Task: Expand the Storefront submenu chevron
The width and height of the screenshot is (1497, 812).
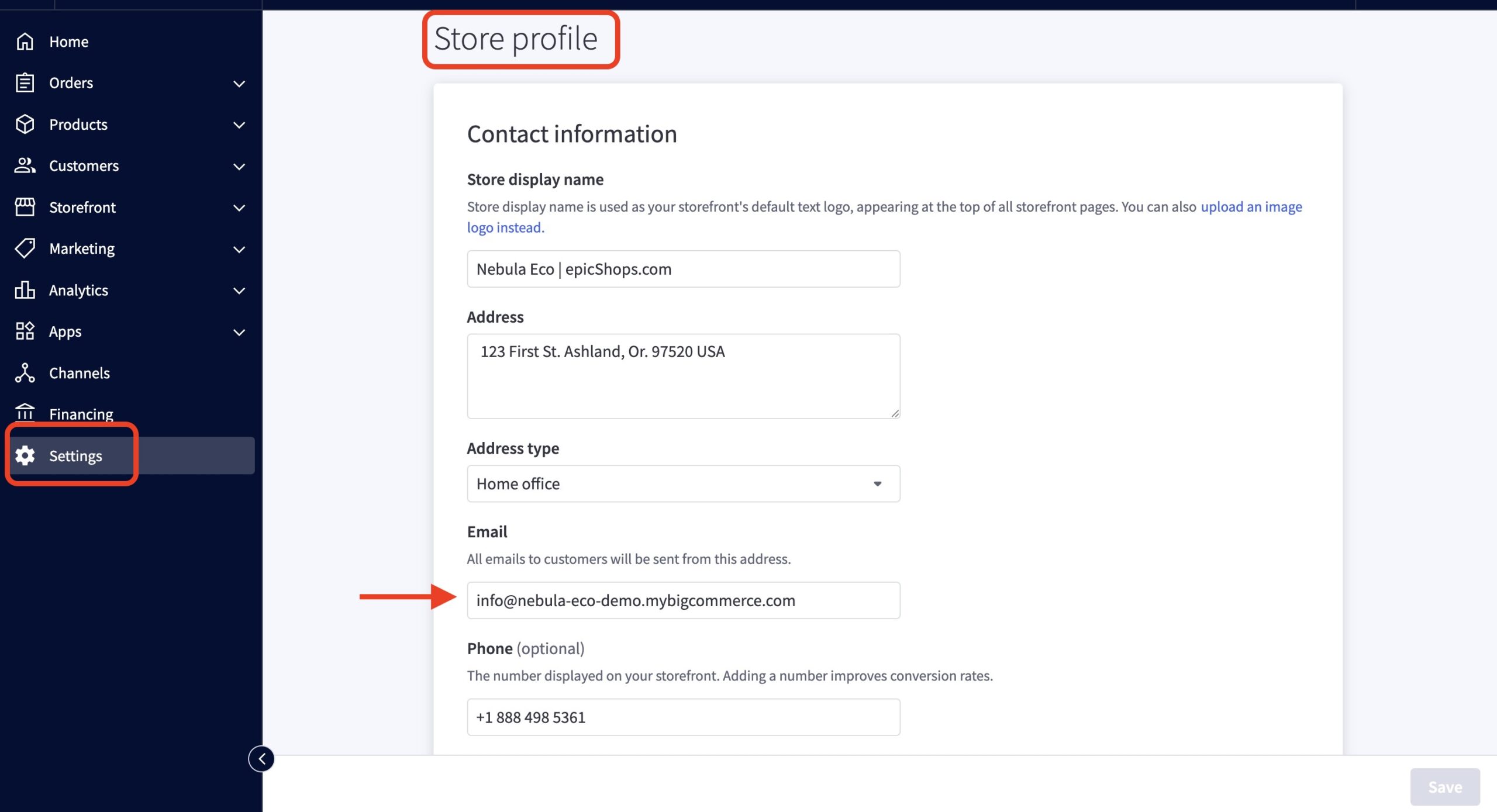Action: [x=239, y=208]
